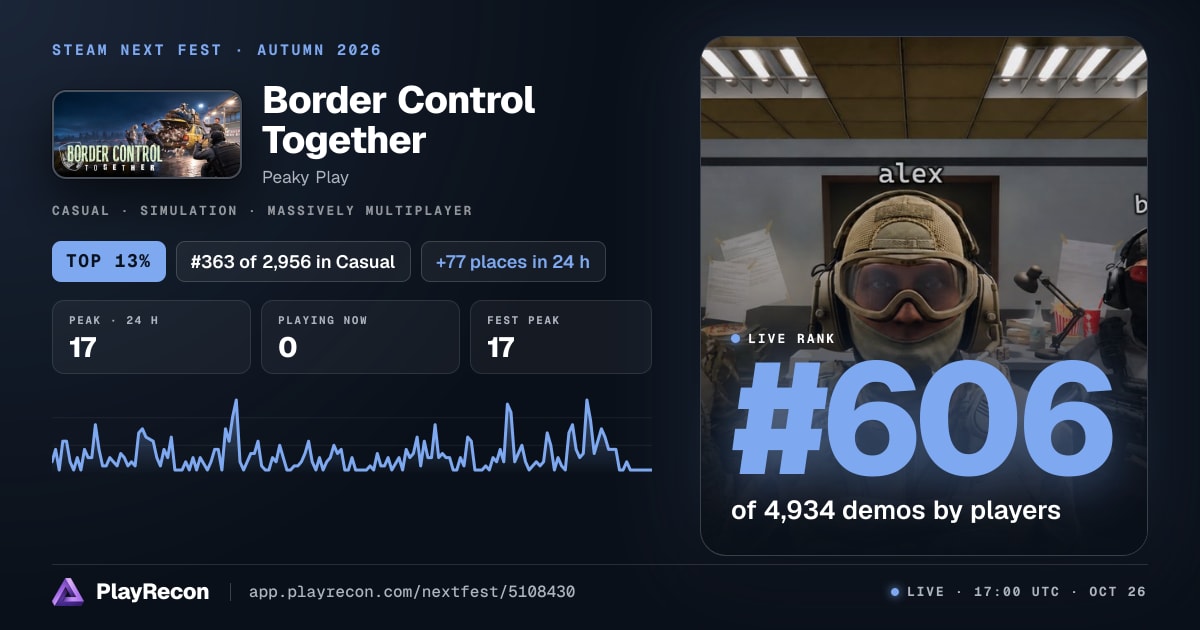Image resolution: width=1200 pixels, height=630 pixels.
Task: Click the PlayRecon brand name text
Action: click(152, 592)
